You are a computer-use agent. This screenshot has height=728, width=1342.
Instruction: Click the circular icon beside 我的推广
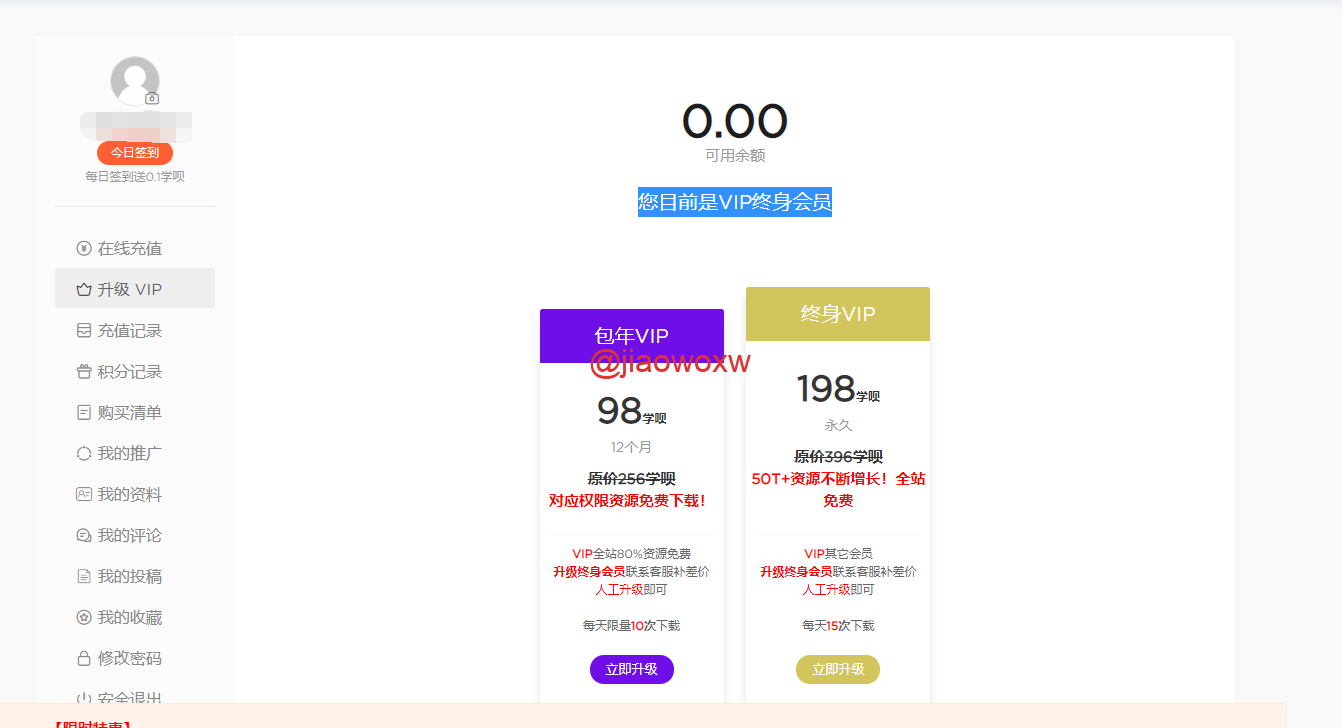[x=84, y=453]
